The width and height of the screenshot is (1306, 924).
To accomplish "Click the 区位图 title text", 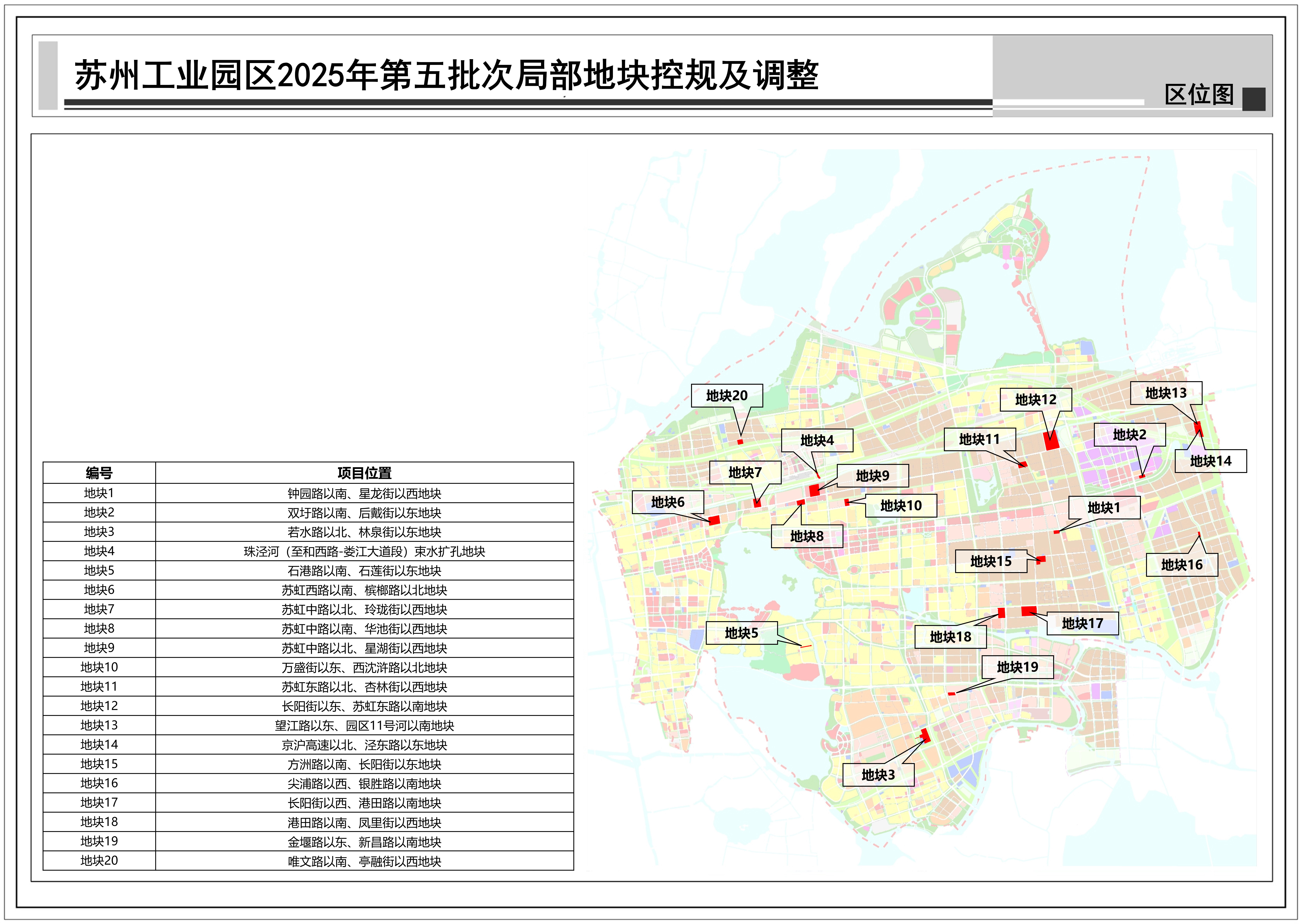I will [x=1199, y=94].
